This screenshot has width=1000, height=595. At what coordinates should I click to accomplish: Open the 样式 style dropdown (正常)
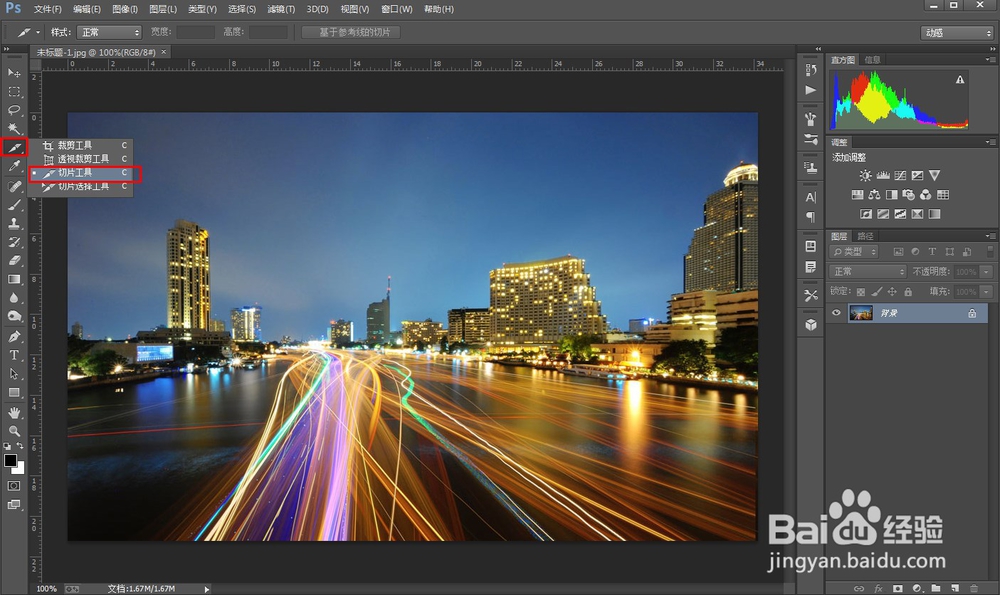[108, 33]
